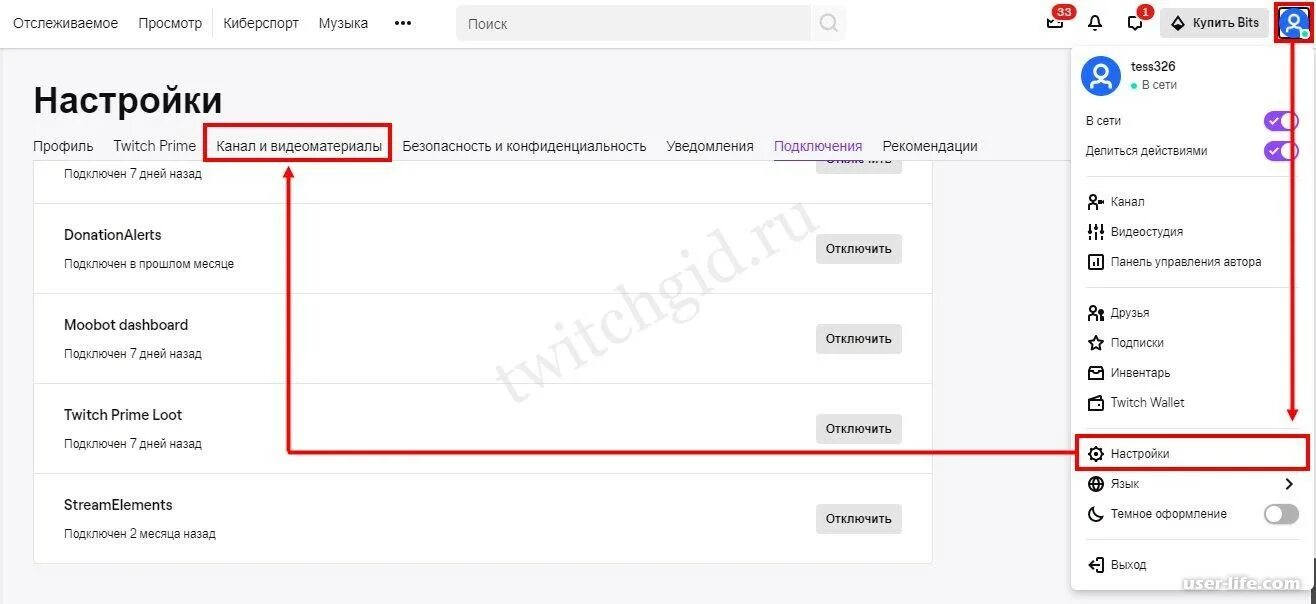This screenshot has width=1316, height=604.
Task: Toggle the В сети online switch
Action: click(1281, 121)
